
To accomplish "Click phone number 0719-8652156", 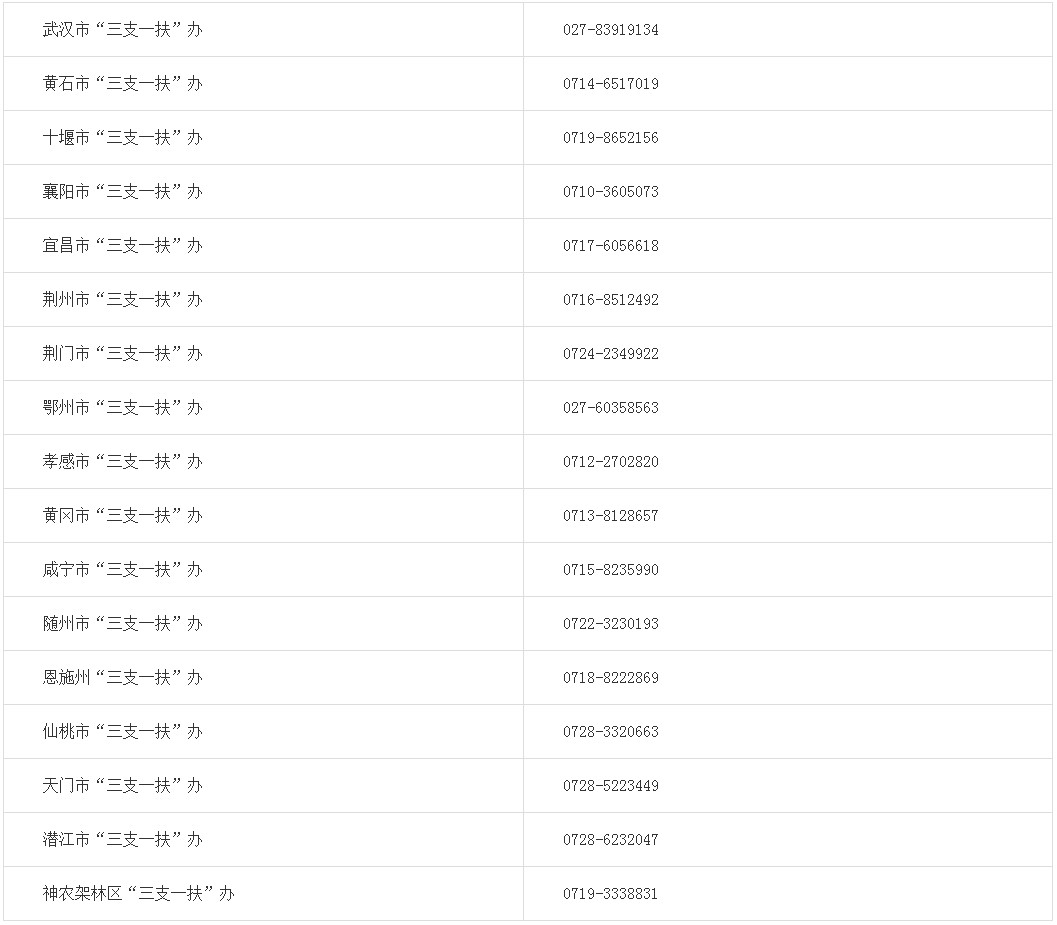I will point(611,138).
